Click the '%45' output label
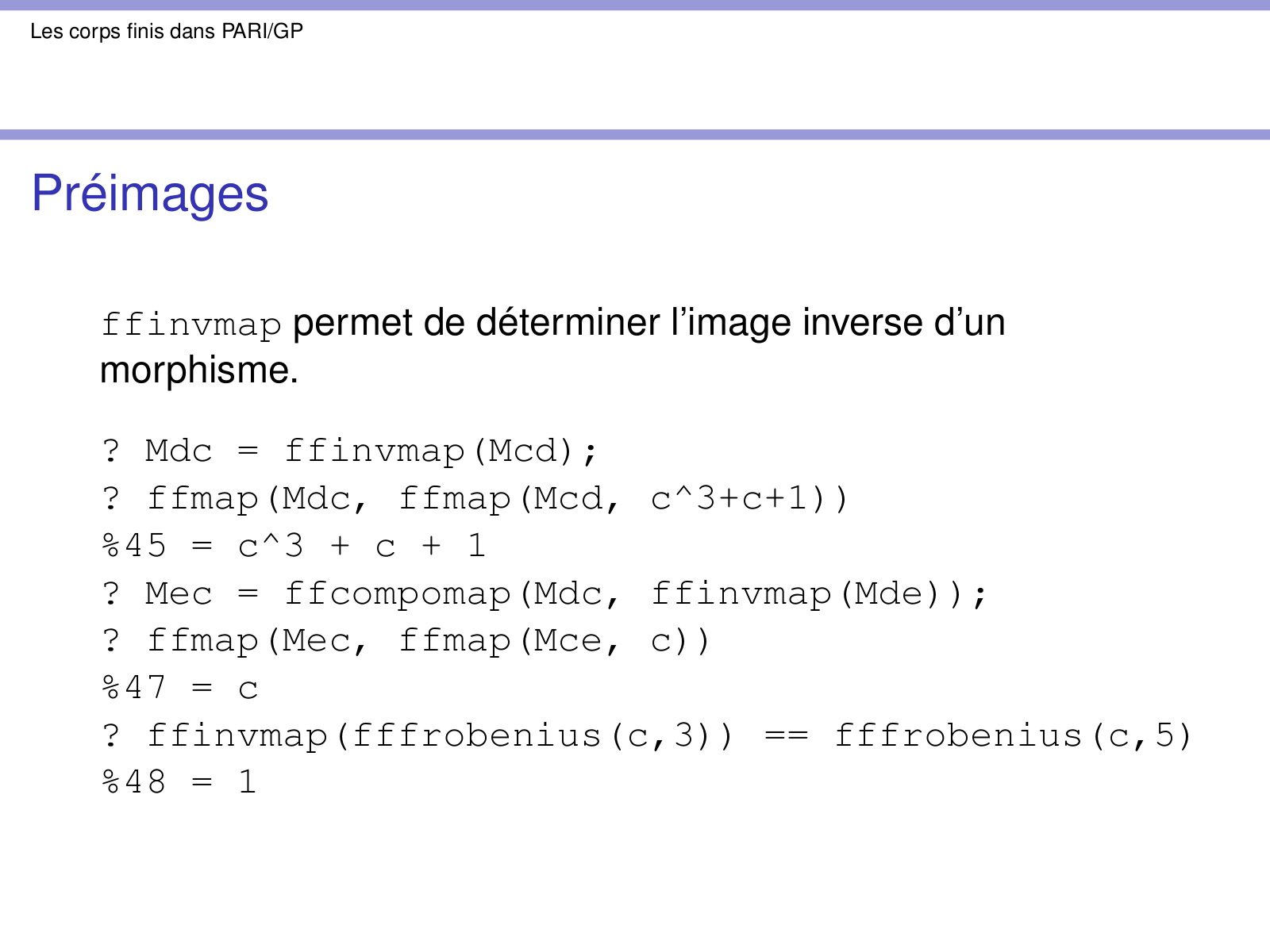 pos(134,546)
